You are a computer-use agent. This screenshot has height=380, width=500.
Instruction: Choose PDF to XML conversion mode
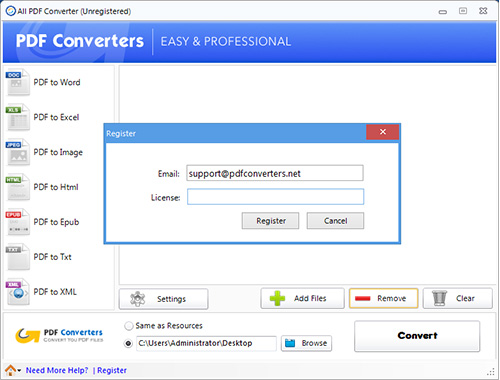pyautogui.click(x=55, y=292)
